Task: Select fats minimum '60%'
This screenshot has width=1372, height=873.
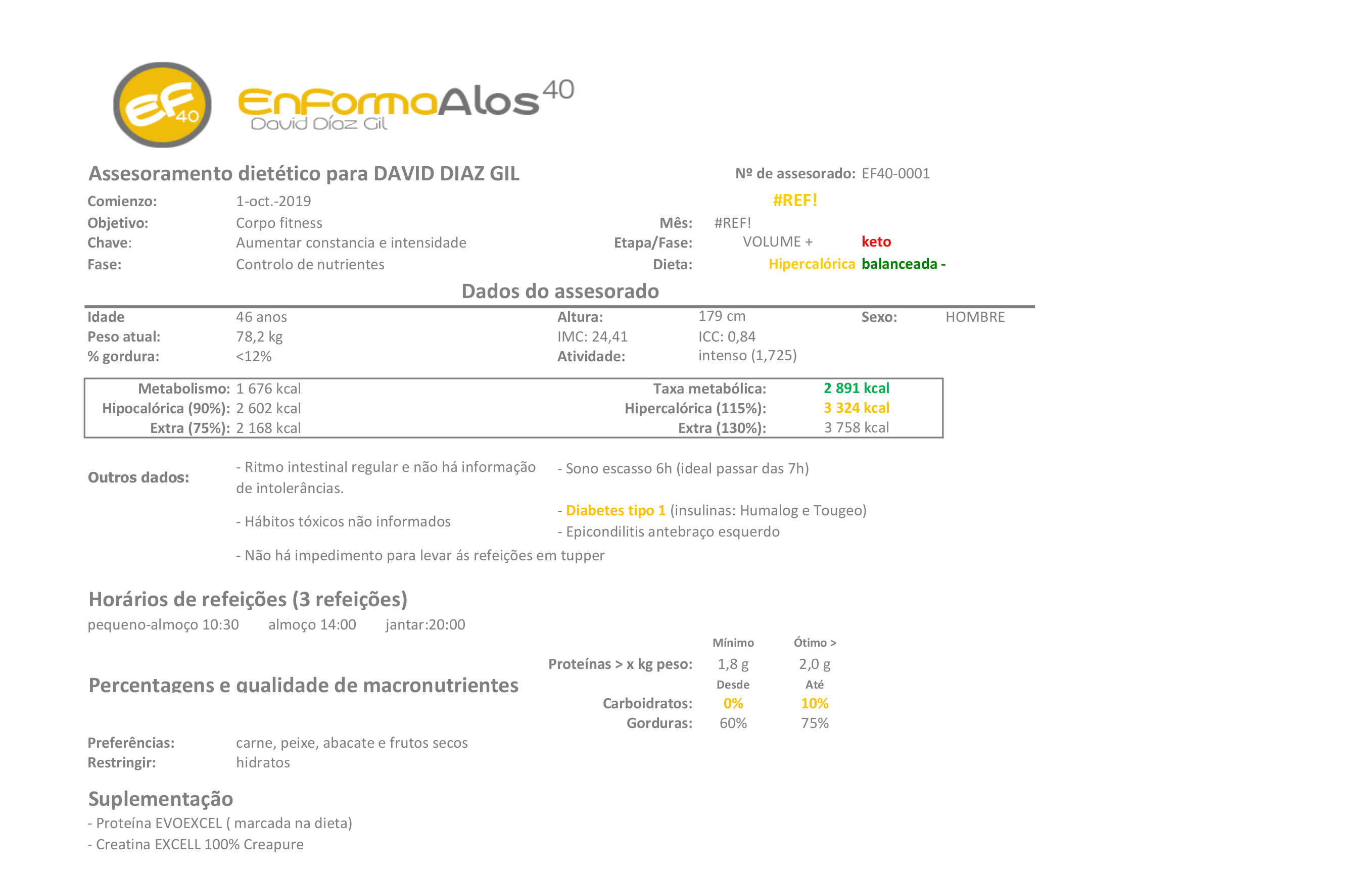Action: tap(733, 723)
